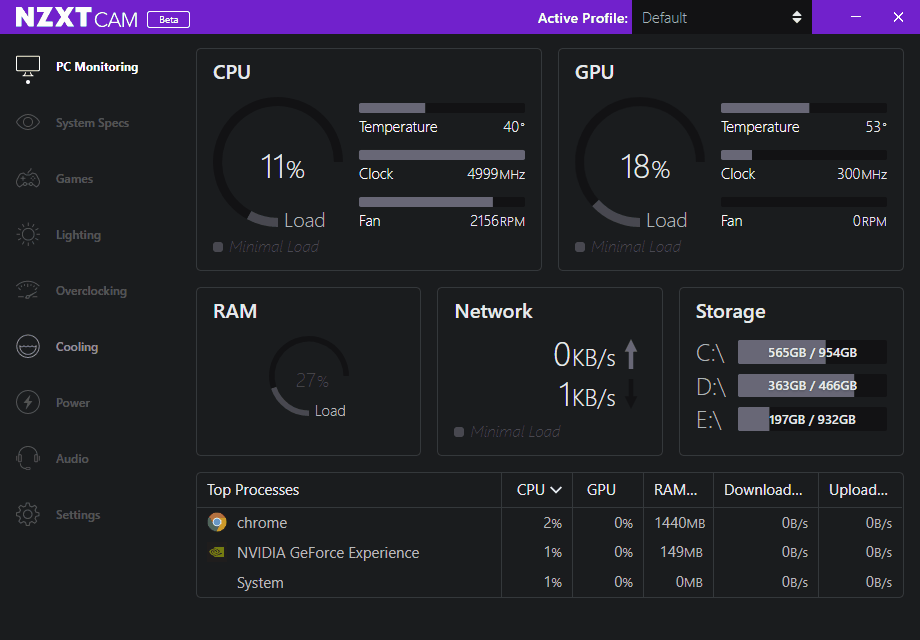The width and height of the screenshot is (920, 640).
Task: Select the Power lightning bolt icon
Action: [28, 403]
